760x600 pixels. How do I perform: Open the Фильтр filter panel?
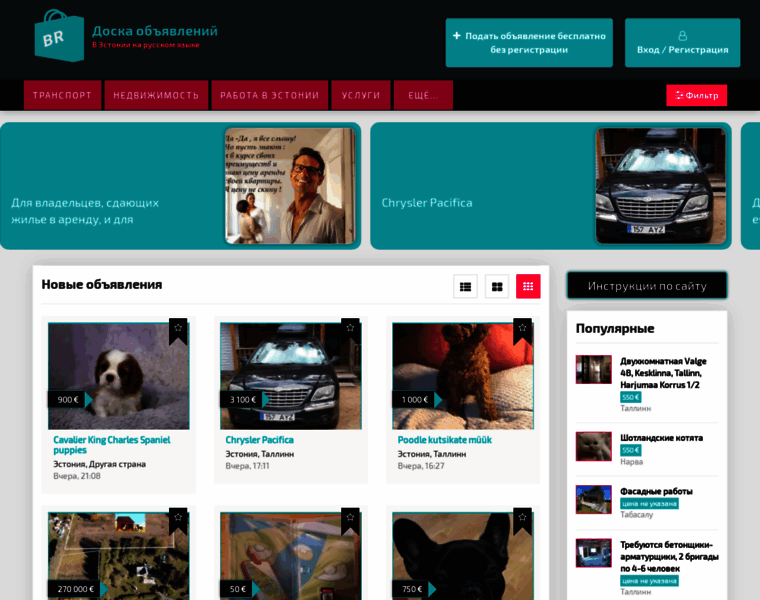coord(697,95)
